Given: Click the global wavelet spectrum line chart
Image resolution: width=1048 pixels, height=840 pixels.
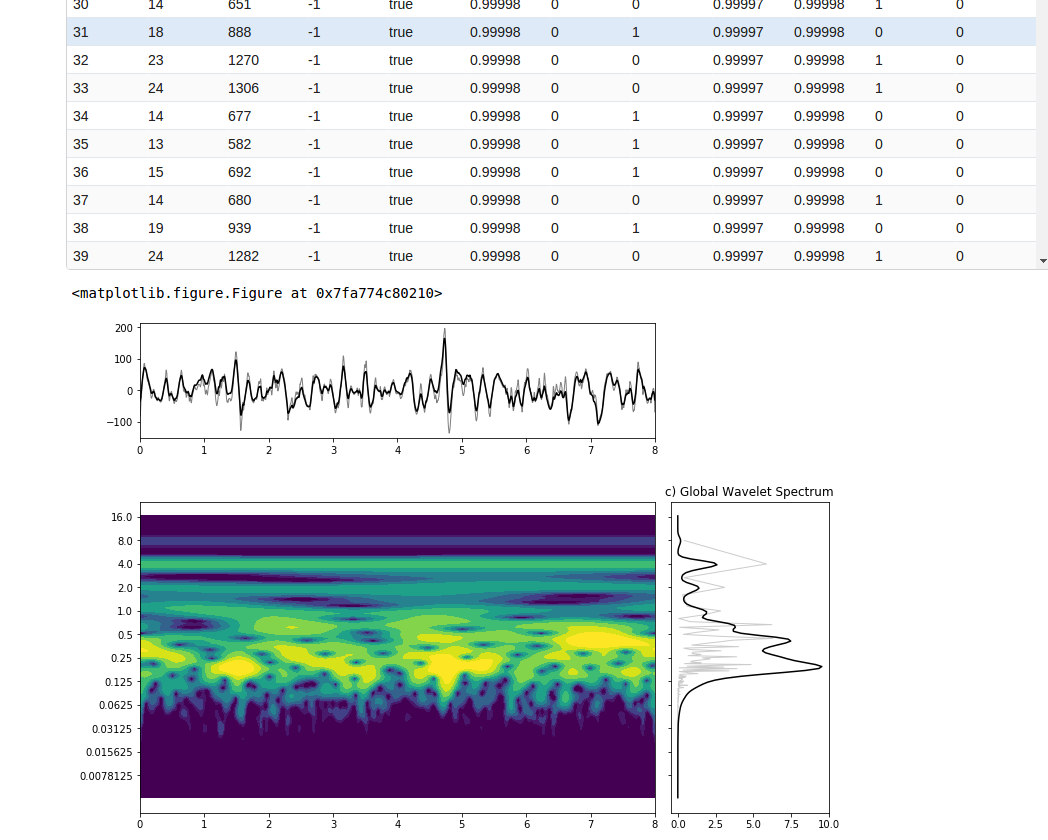Looking at the screenshot, I should tap(749, 657).
